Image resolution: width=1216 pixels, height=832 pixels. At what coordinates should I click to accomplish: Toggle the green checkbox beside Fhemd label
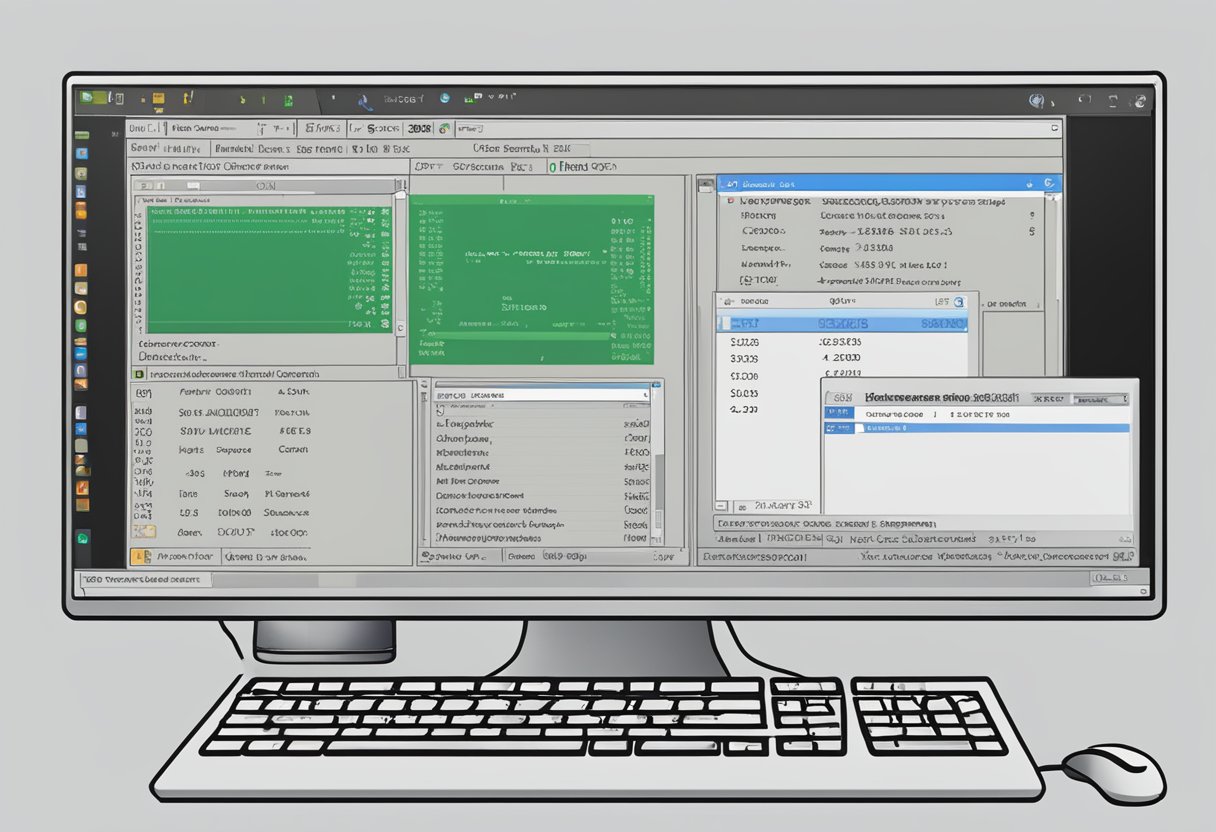pyautogui.click(x=552, y=168)
